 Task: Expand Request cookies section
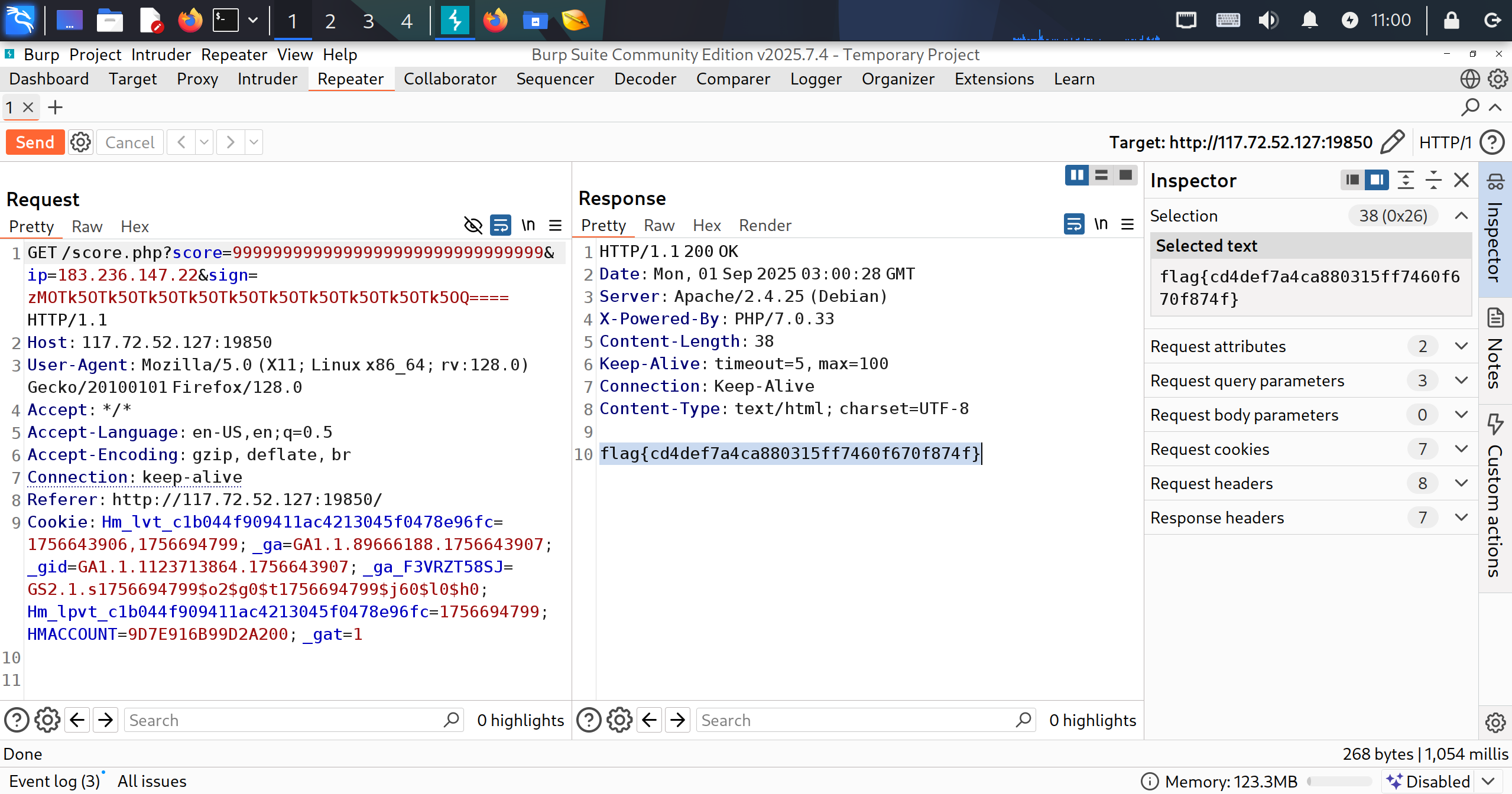(1461, 449)
